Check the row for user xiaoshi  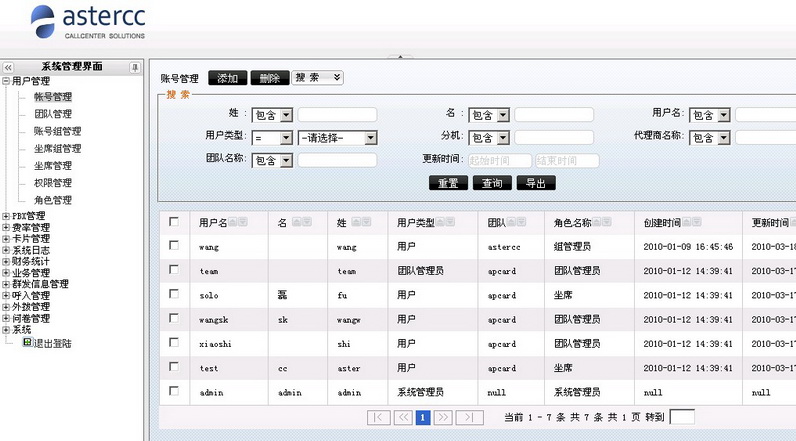[x=174, y=343]
